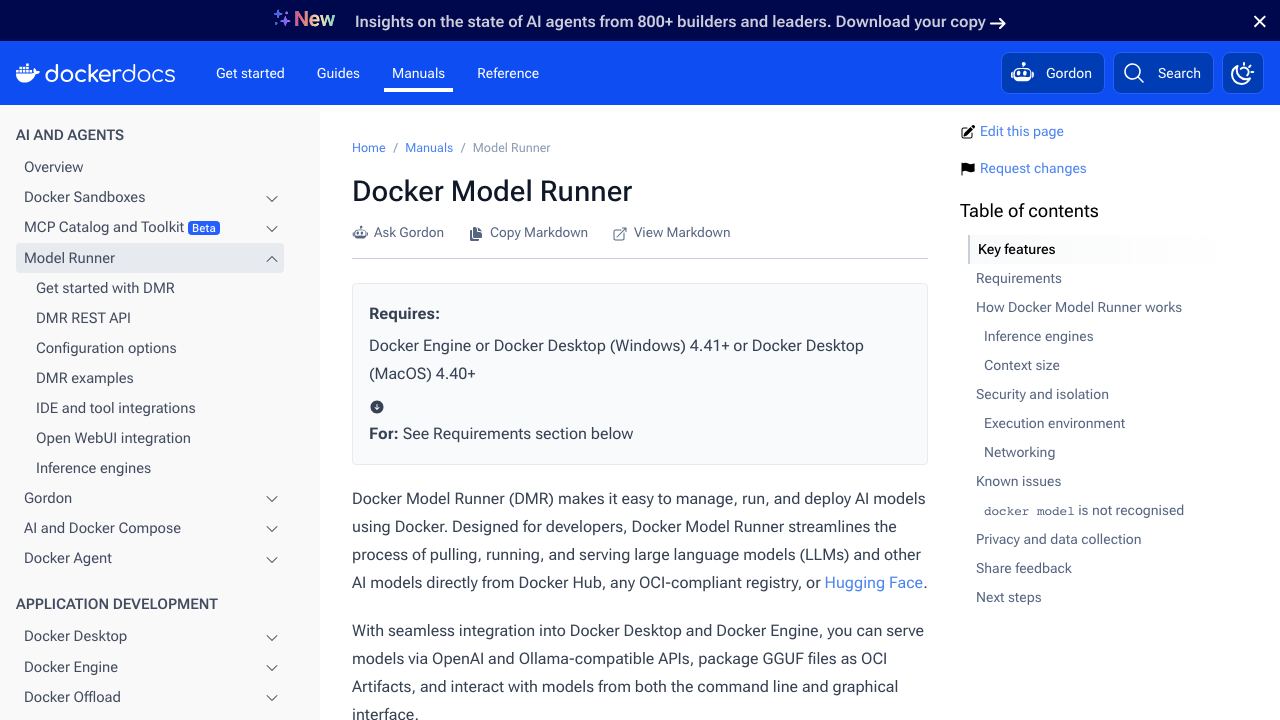Jump to Security and isolation section
This screenshot has width=1280, height=720.
point(1042,395)
